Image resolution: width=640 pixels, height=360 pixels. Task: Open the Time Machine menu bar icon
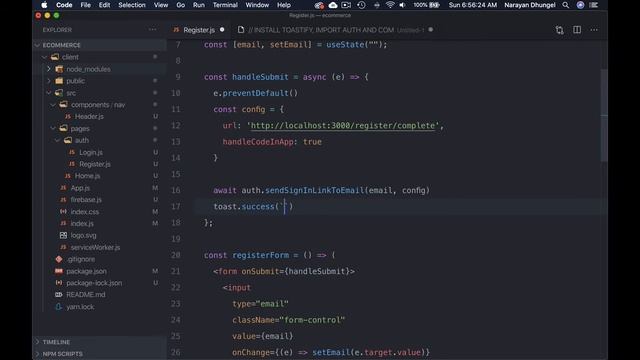click(x=361, y=5)
